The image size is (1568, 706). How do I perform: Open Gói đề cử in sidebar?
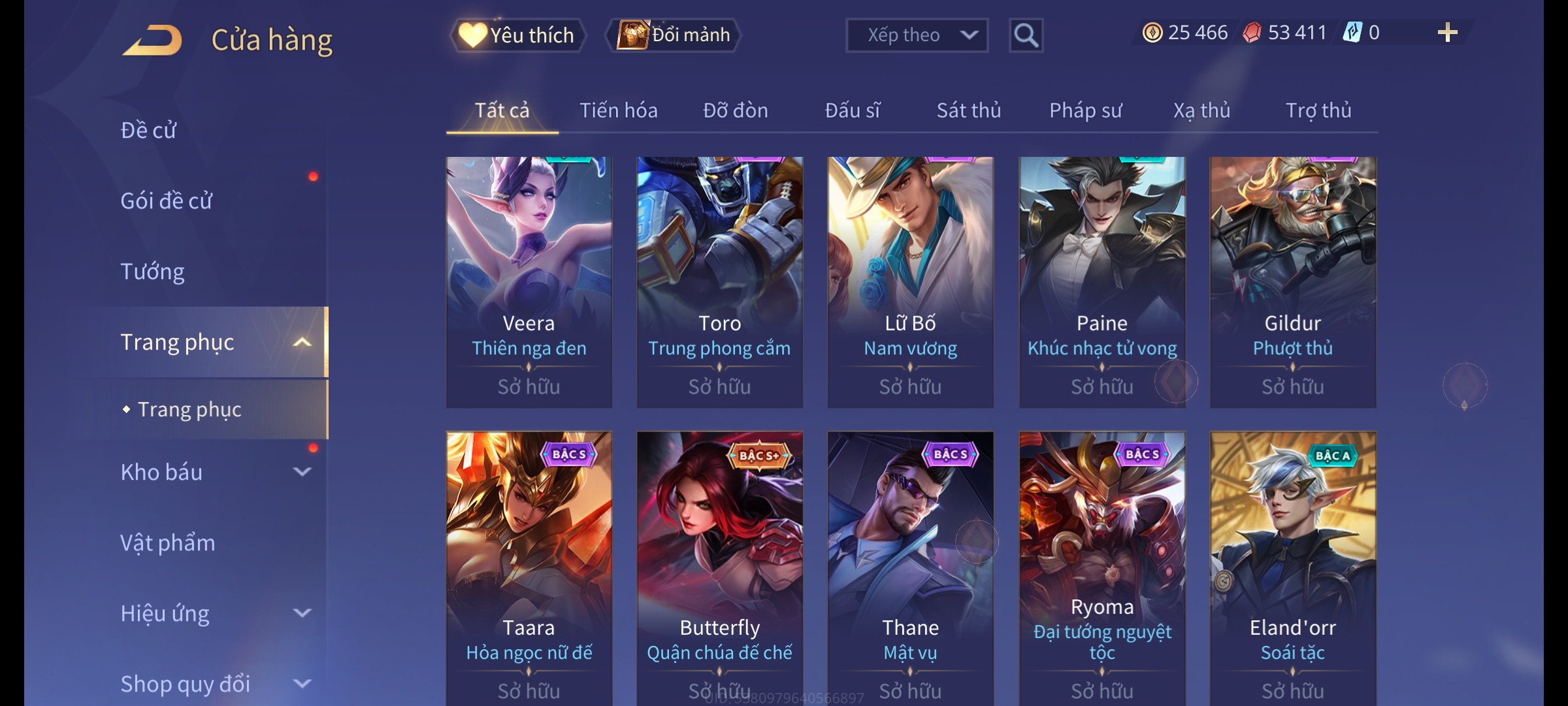[166, 201]
